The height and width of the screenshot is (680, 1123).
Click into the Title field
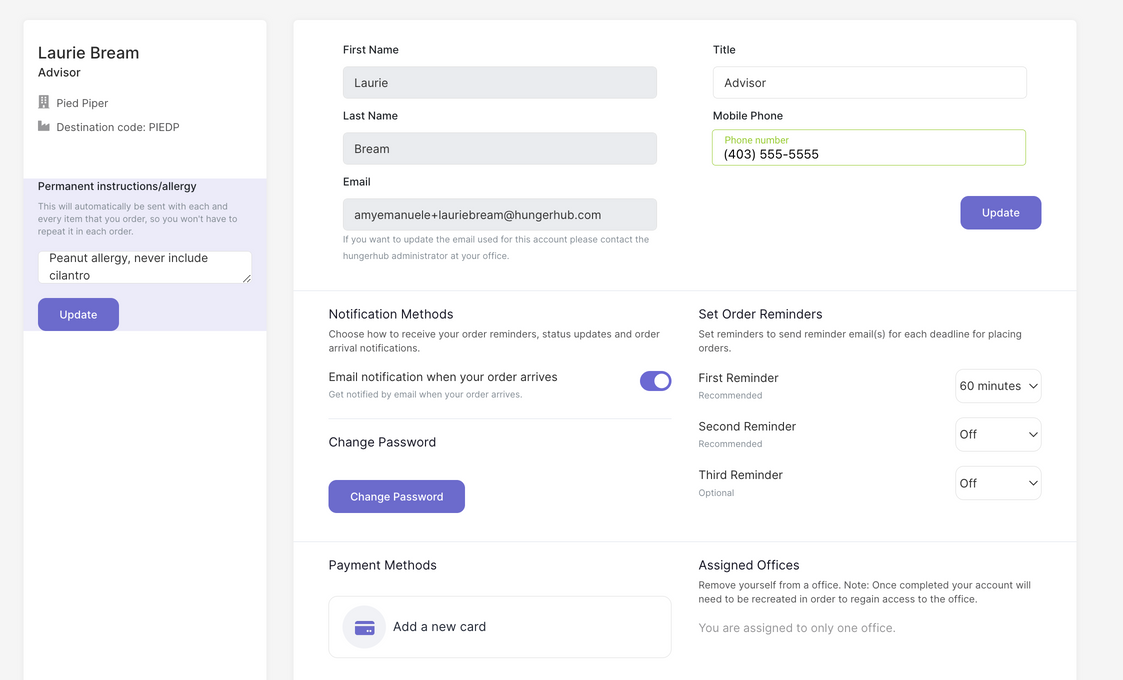[x=869, y=83]
